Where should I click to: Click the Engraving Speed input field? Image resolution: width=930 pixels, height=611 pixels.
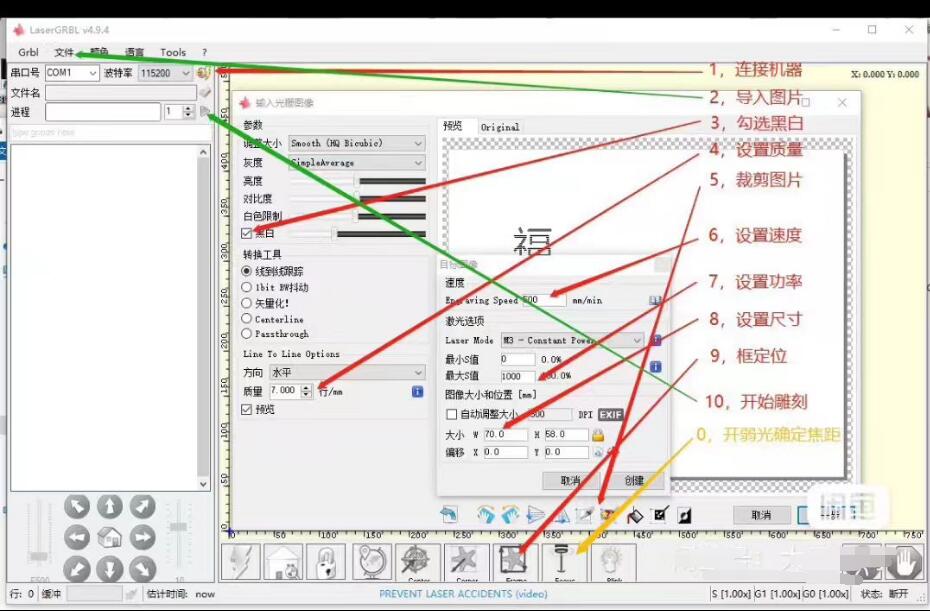(x=543, y=300)
